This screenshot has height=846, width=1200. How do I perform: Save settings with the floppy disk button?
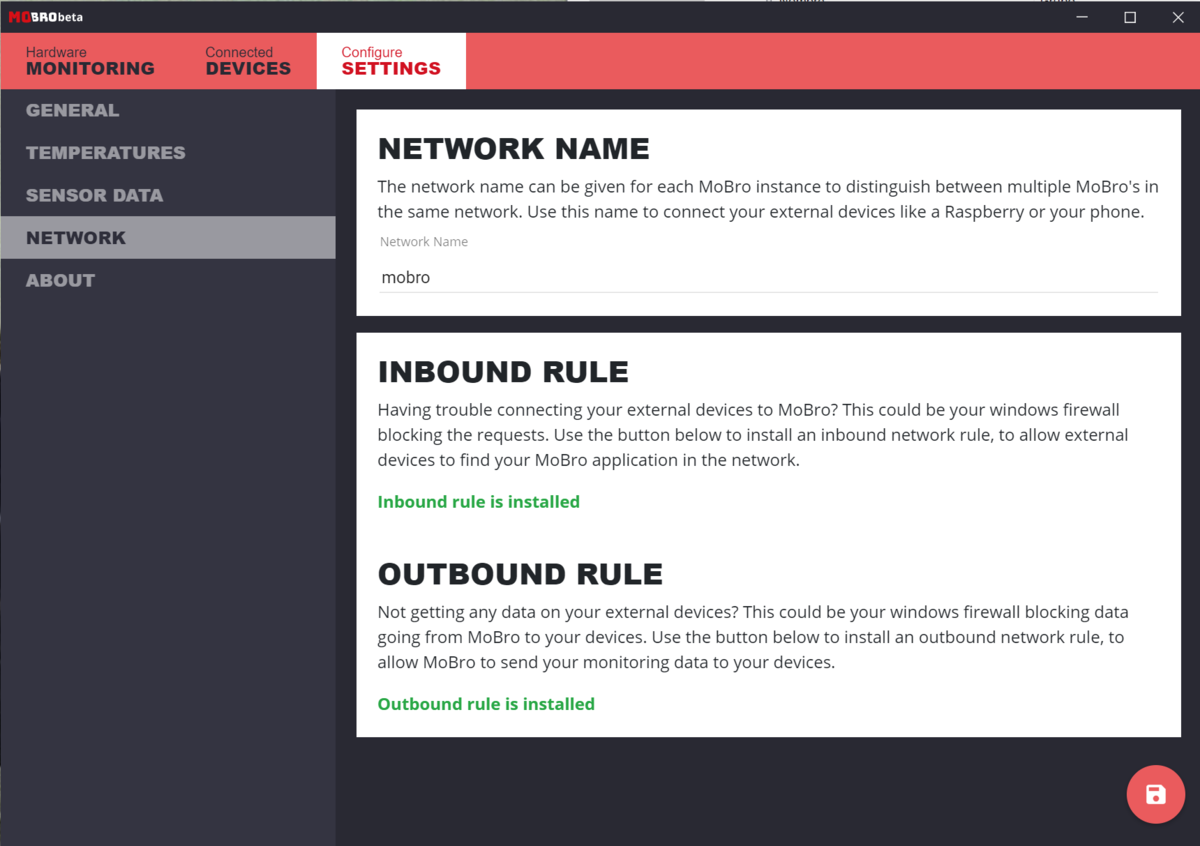pos(1155,795)
